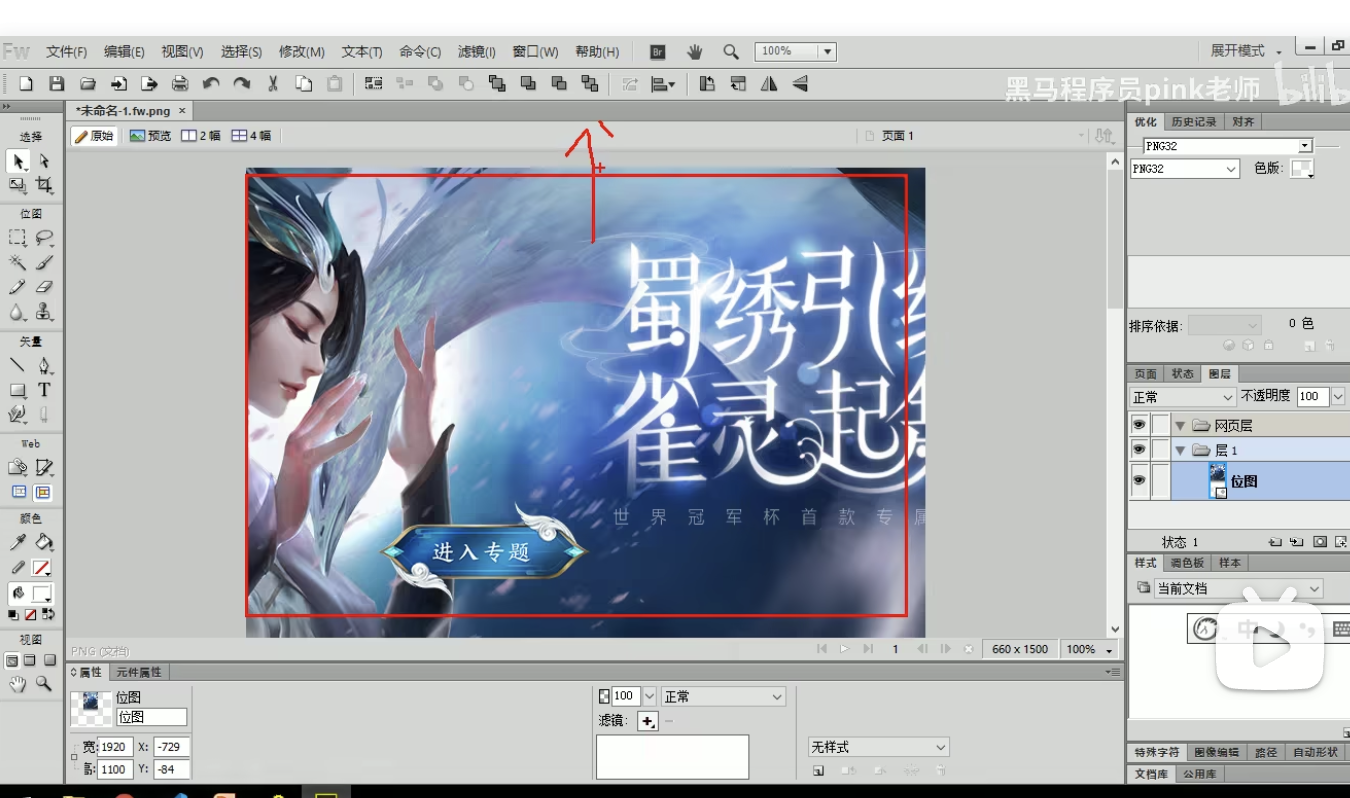This screenshot has width=1350, height=798.
Task: Hide the 网页层 layer with eye icon
Action: 1139,425
